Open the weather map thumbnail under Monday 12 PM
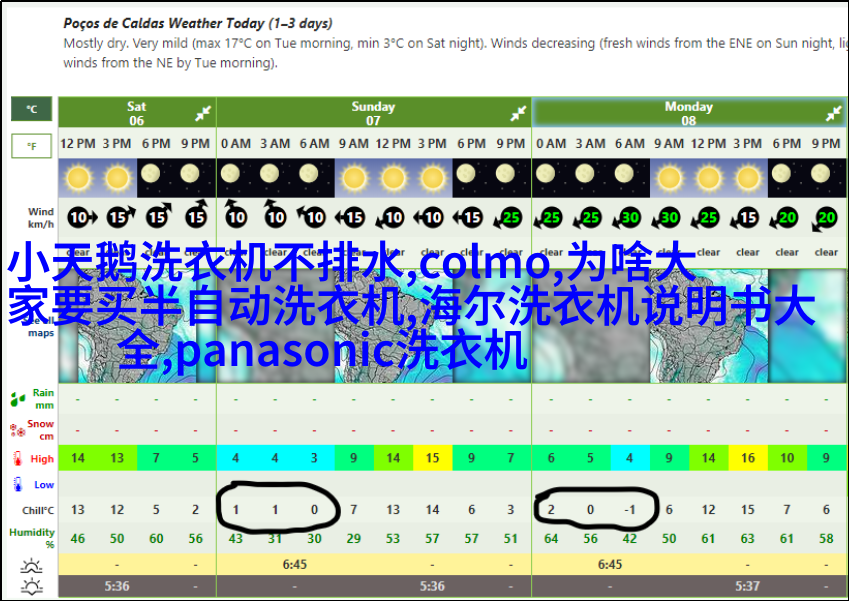The height and width of the screenshot is (601, 849). pos(709,326)
